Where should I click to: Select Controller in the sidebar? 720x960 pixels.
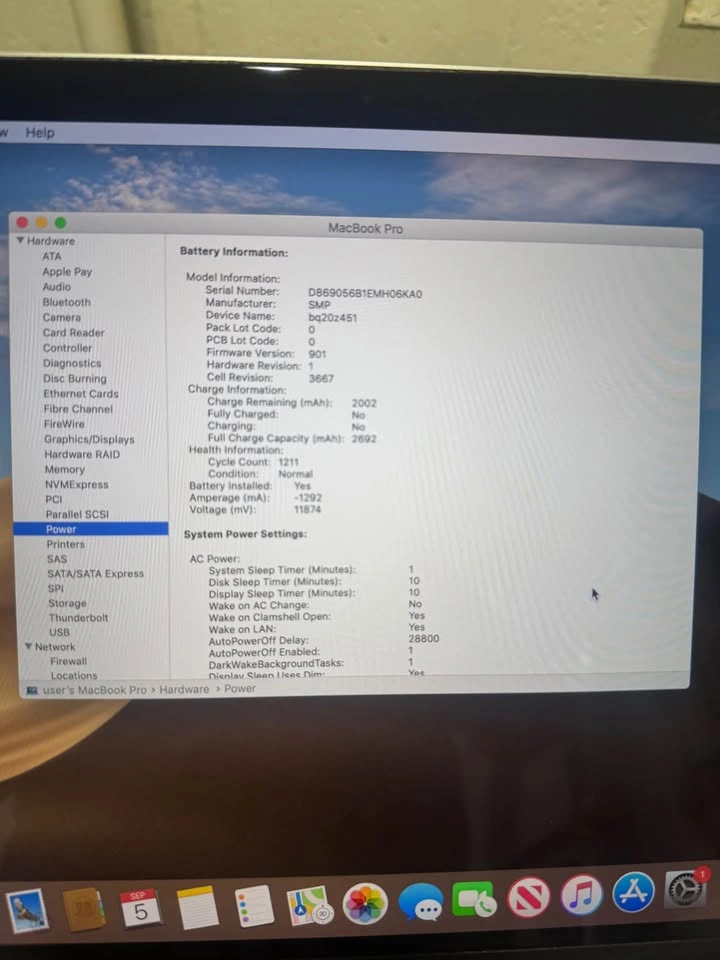[x=67, y=348]
